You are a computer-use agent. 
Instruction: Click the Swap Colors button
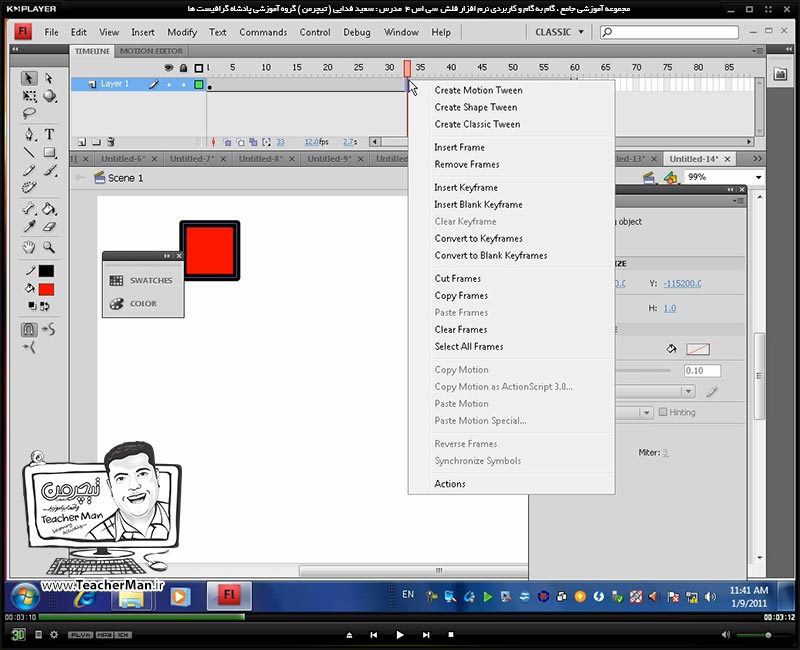pyautogui.click(x=45, y=306)
